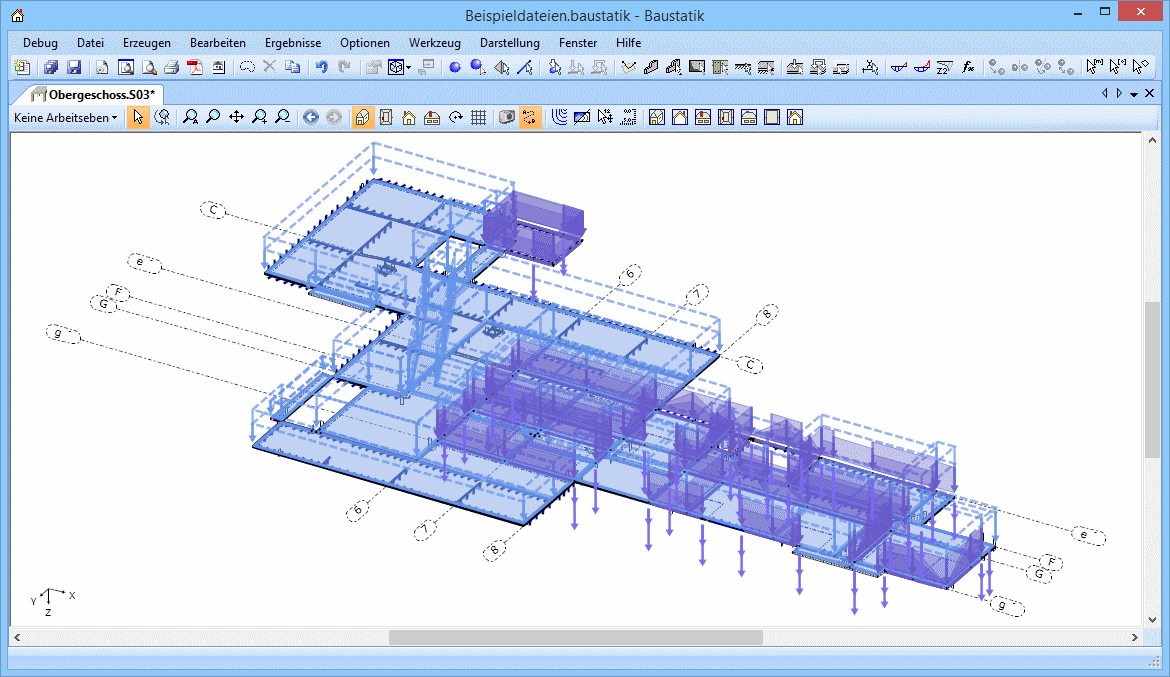
Task: Open the Keine Arbeitsebene dropdown
Action: click(x=65, y=118)
